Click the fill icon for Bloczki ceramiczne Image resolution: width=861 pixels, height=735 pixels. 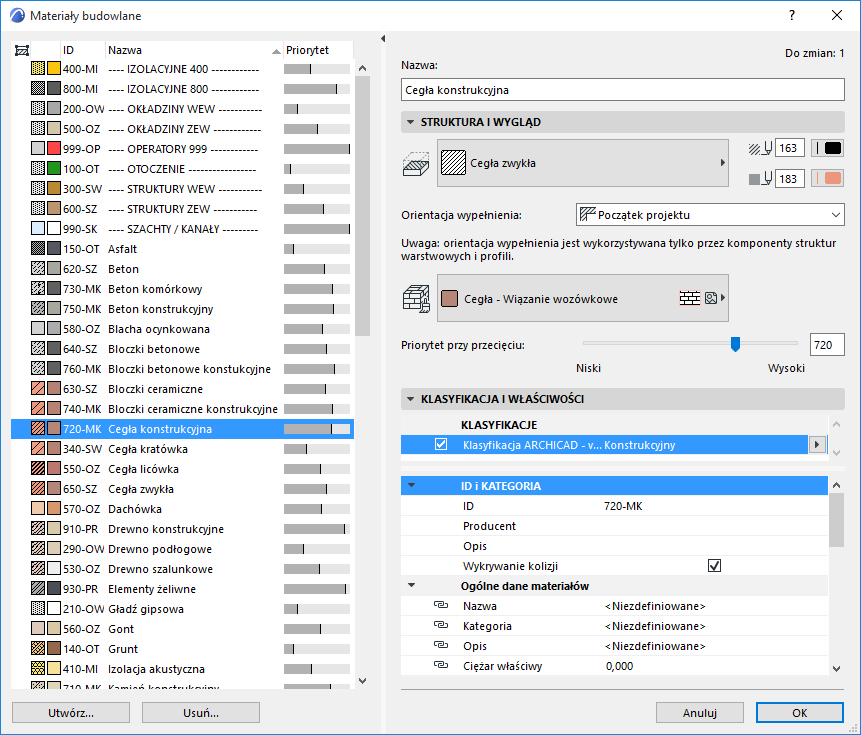click(x=38, y=389)
